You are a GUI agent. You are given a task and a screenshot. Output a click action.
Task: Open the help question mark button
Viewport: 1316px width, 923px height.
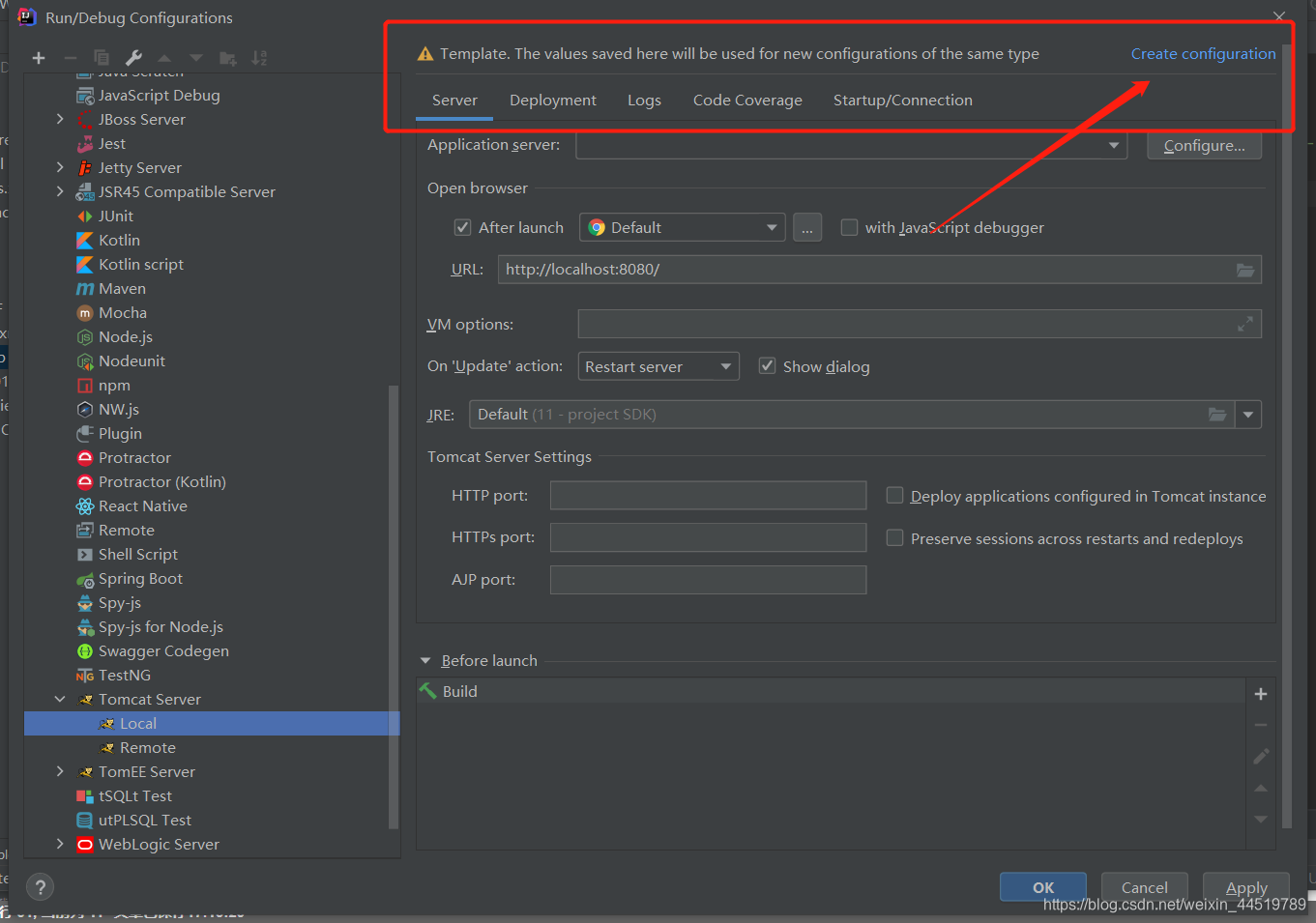tap(40, 886)
